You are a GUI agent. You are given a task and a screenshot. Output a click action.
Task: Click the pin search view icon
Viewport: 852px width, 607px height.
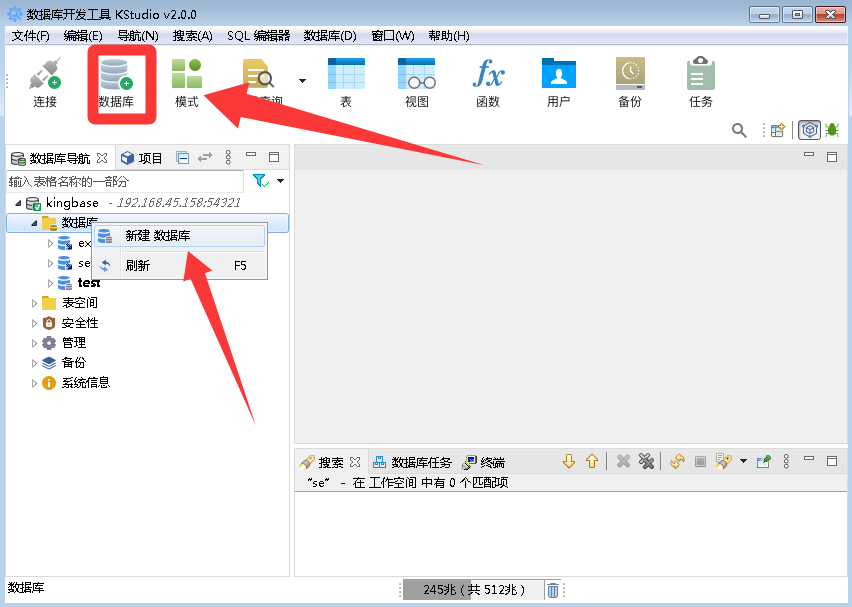[763, 461]
